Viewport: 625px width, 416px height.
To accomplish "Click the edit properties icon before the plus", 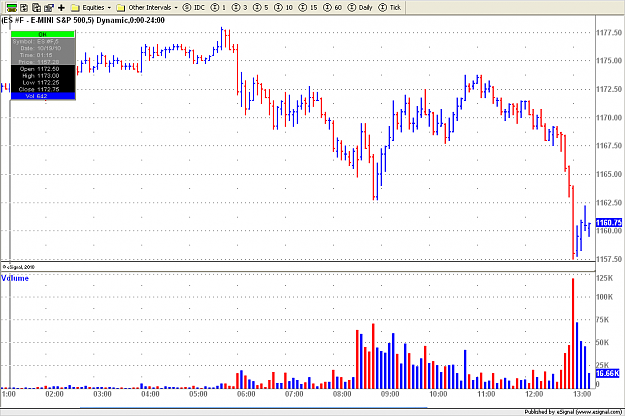I will (x=49, y=7).
